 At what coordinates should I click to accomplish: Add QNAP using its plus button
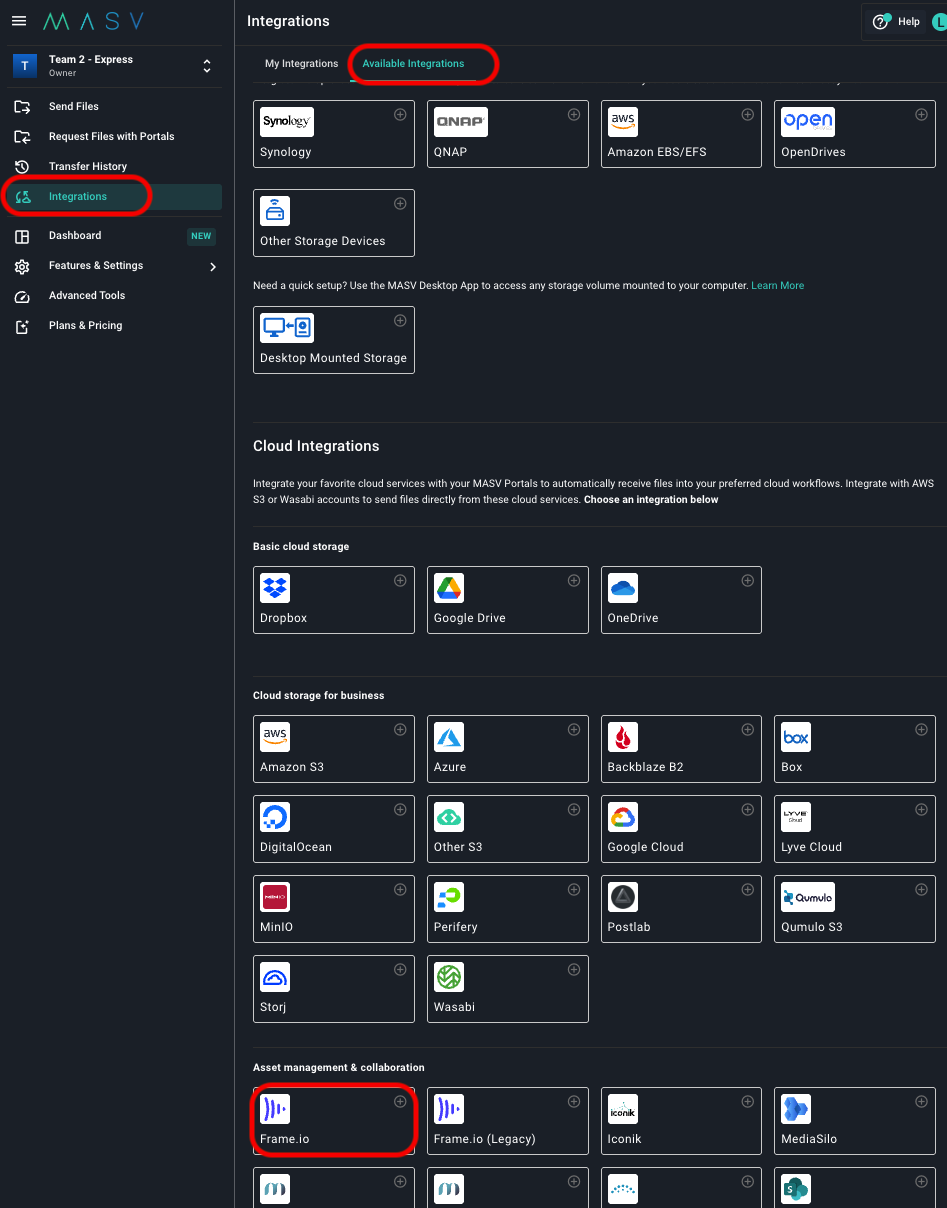coord(574,114)
